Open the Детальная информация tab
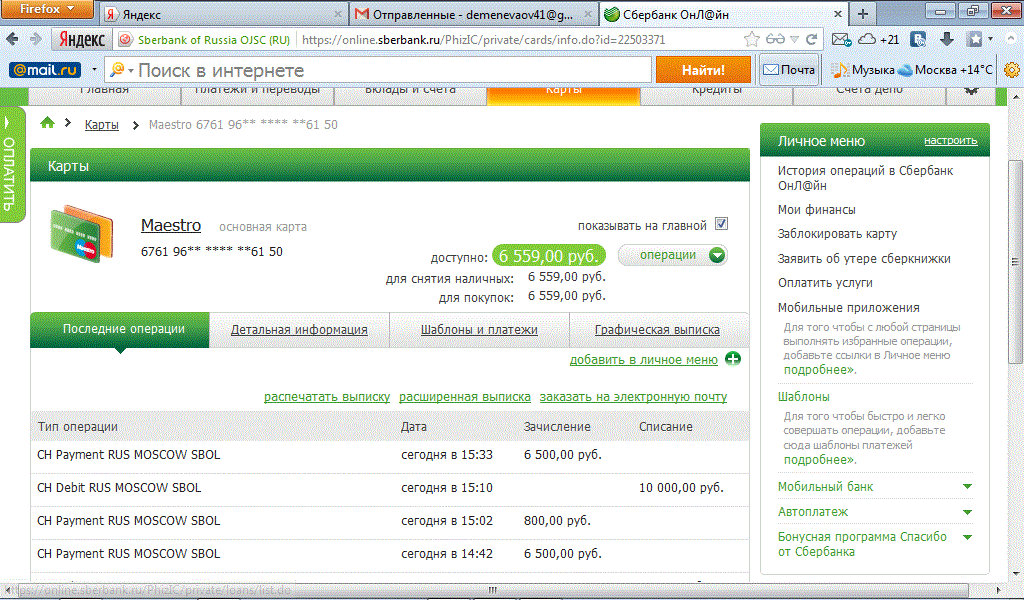 (299, 330)
